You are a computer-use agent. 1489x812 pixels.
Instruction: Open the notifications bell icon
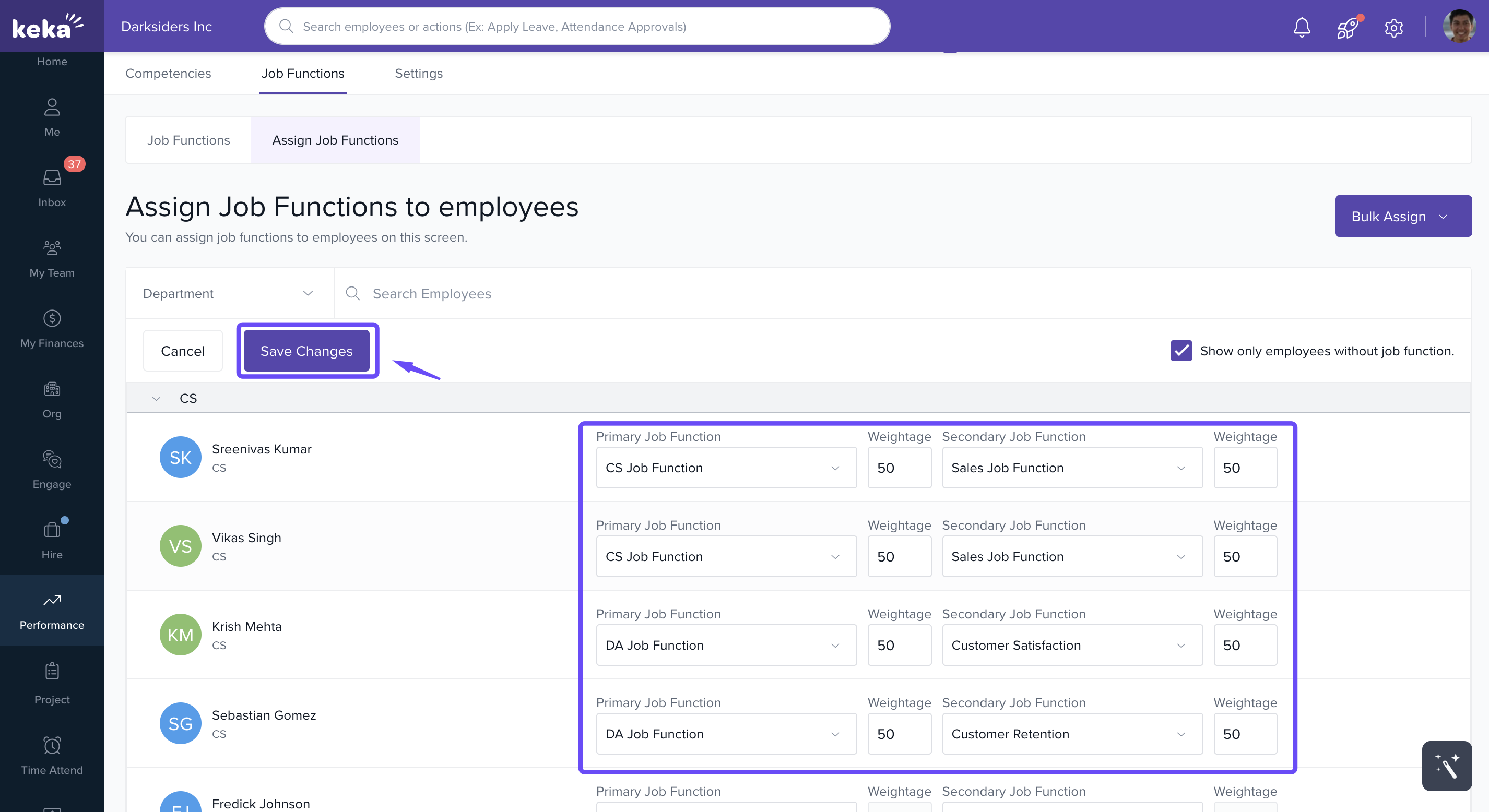pos(1301,27)
